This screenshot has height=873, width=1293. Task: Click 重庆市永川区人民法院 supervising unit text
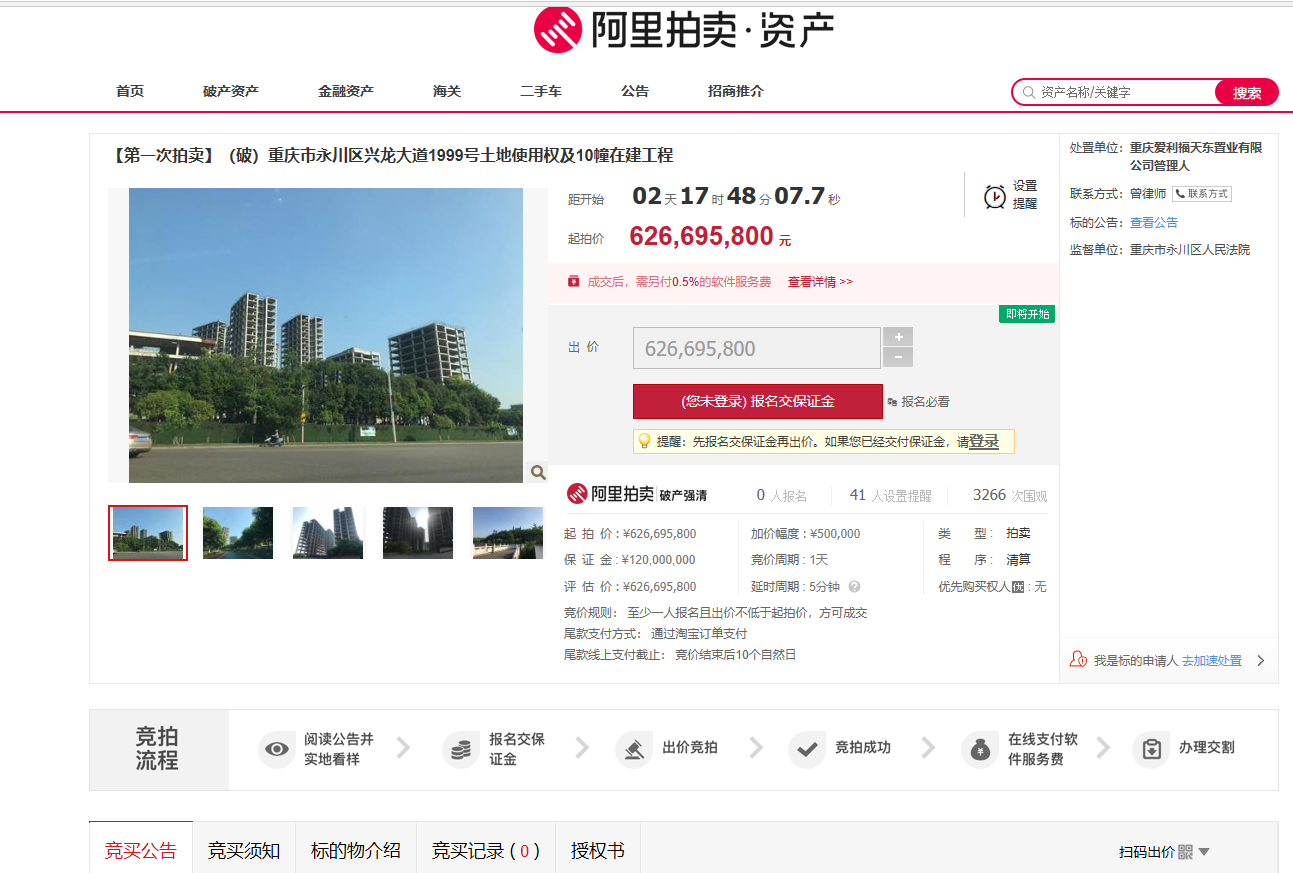point(1190,250)
